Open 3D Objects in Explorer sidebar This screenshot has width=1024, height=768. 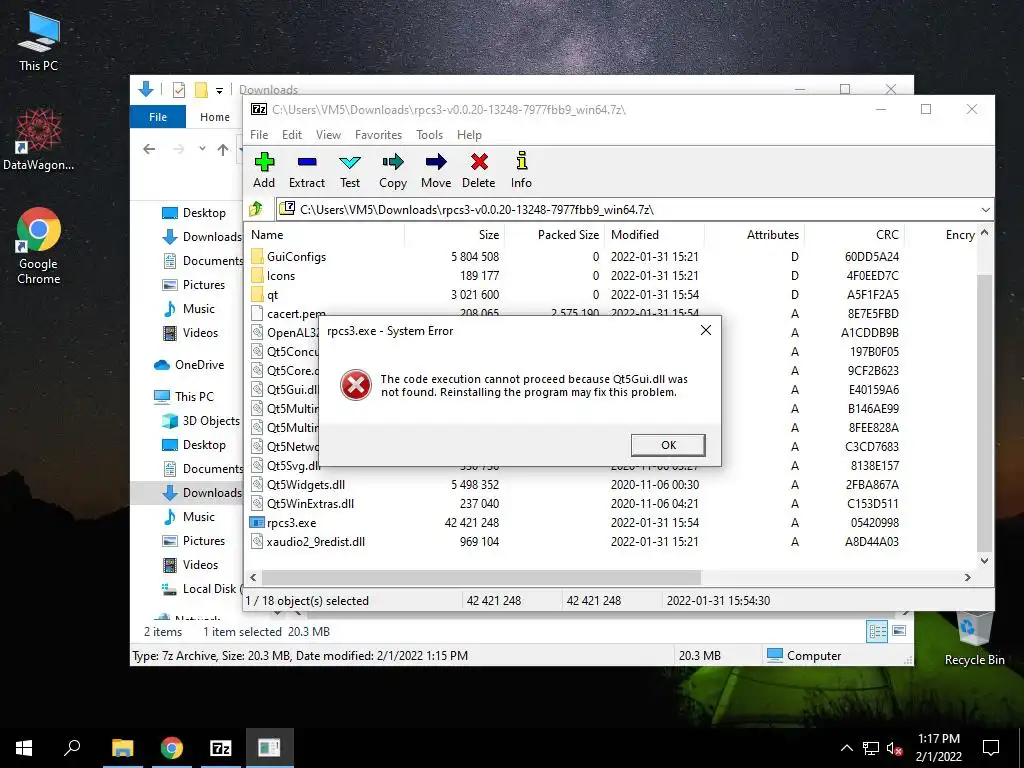pos(202,421)
